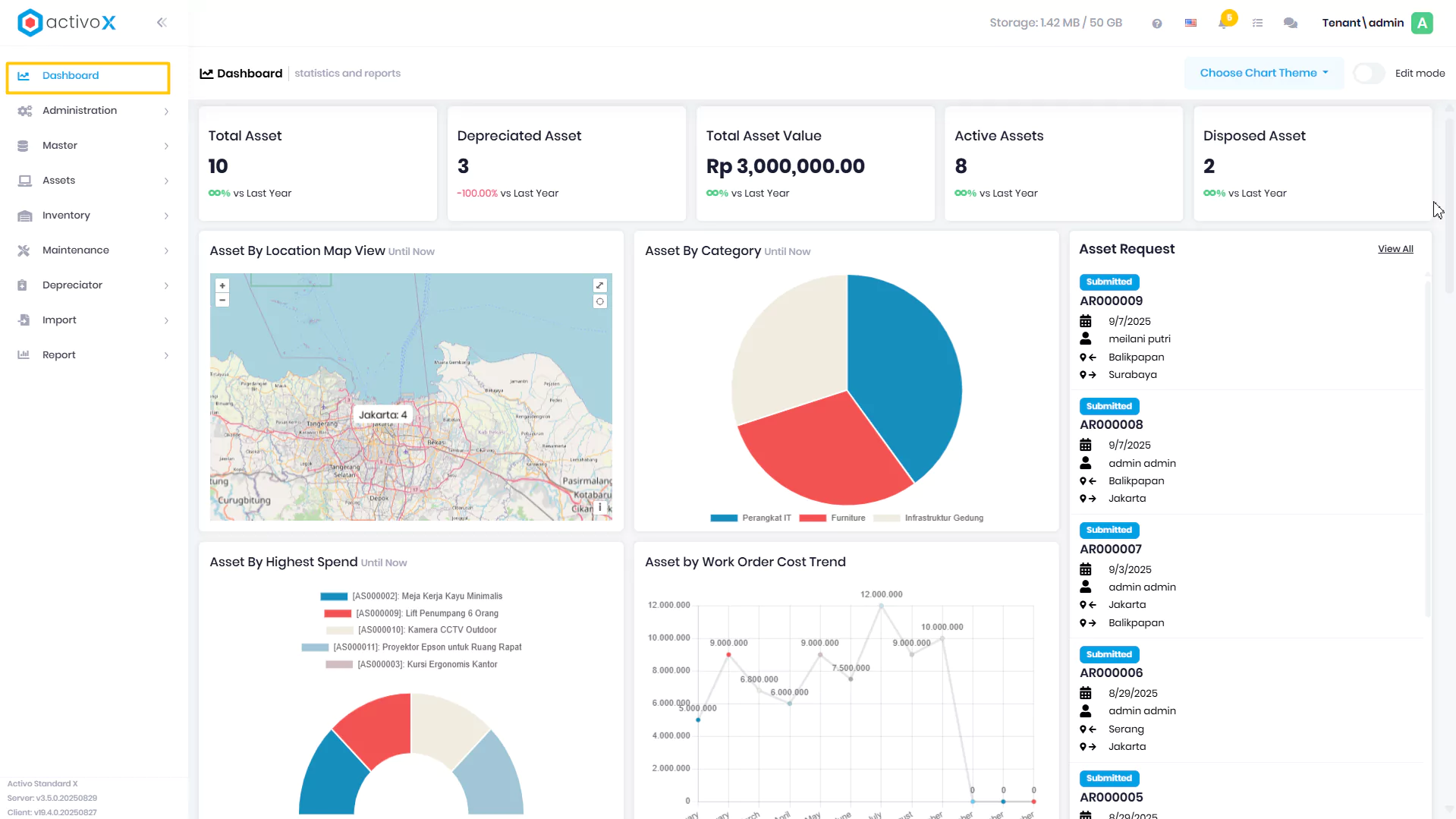Screen dimensions: 1456x819
Task: Click the Dashboard chart icon in sidebar
Action: (x=24, y=76)
